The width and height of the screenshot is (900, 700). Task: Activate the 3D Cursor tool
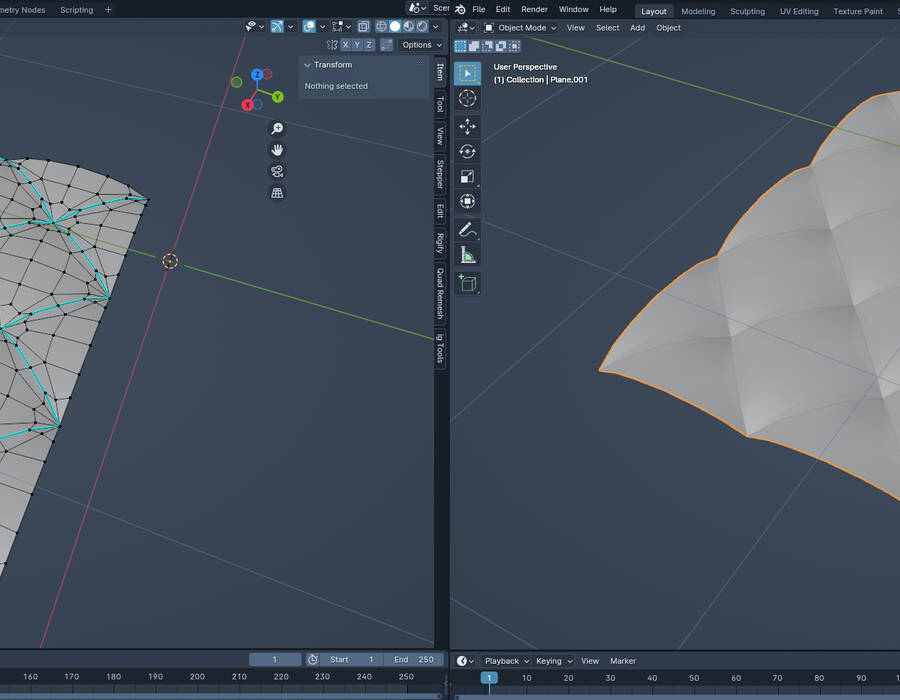[x=467, y=99]
